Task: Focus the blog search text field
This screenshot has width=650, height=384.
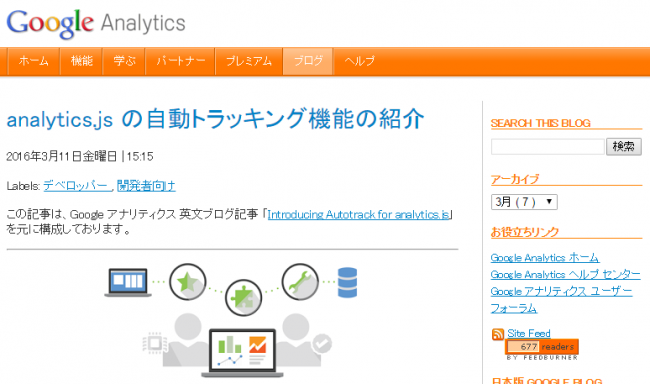Action: [x=548, y=146]
